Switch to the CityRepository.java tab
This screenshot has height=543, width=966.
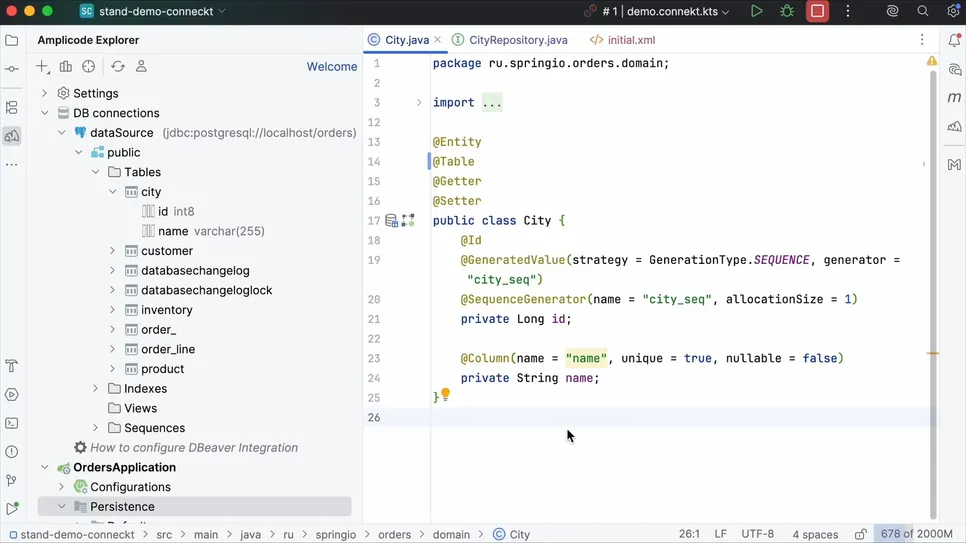(509, 40)
